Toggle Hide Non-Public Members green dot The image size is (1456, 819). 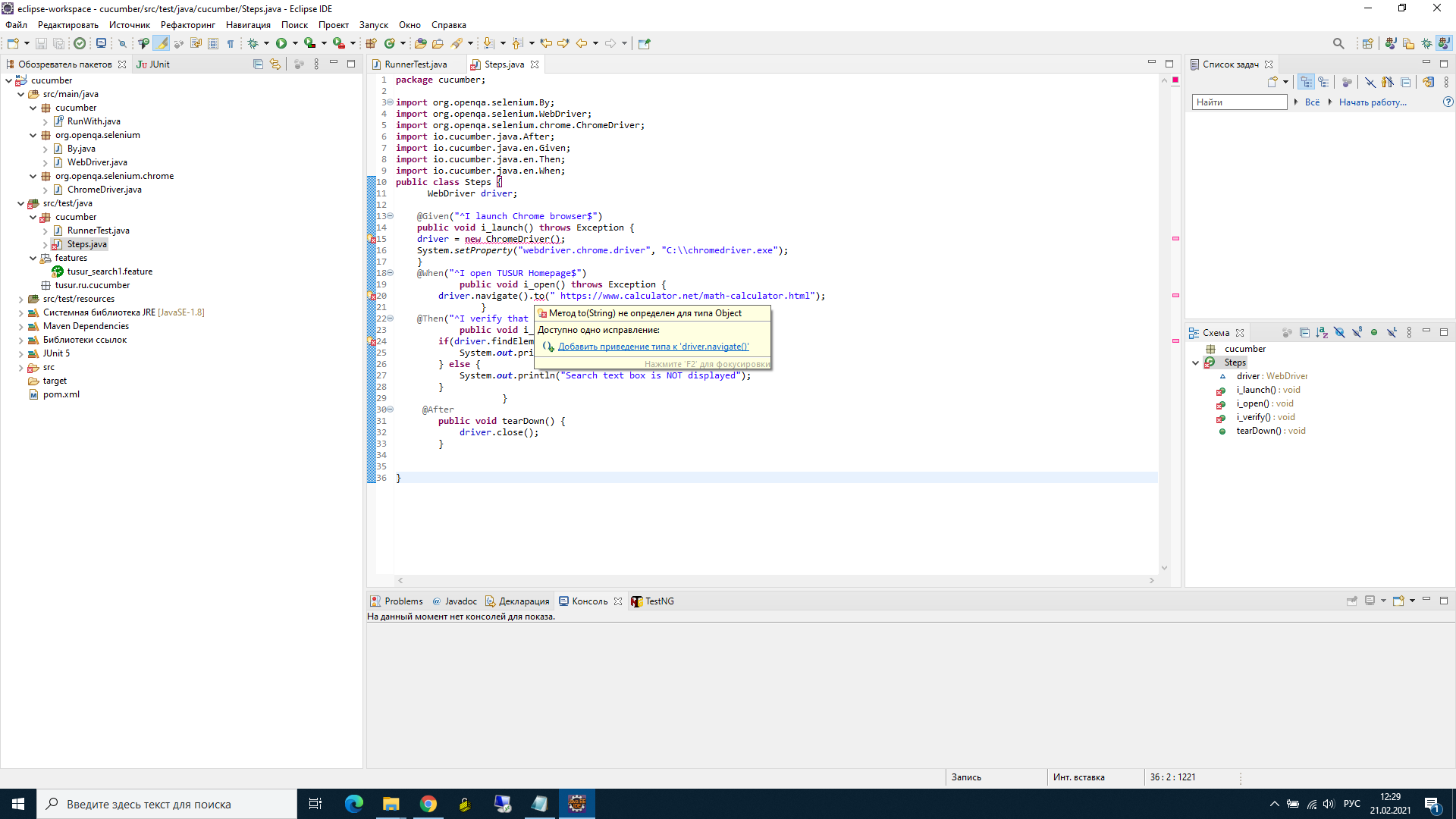[1374, 333]
